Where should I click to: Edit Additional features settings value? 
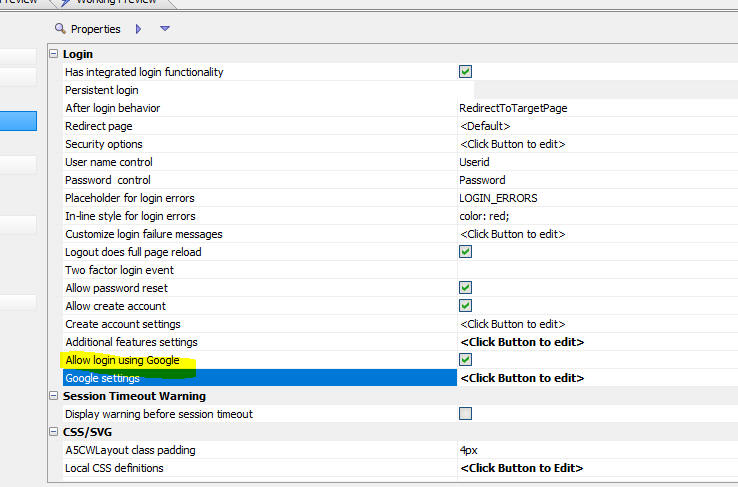[522, 342]
